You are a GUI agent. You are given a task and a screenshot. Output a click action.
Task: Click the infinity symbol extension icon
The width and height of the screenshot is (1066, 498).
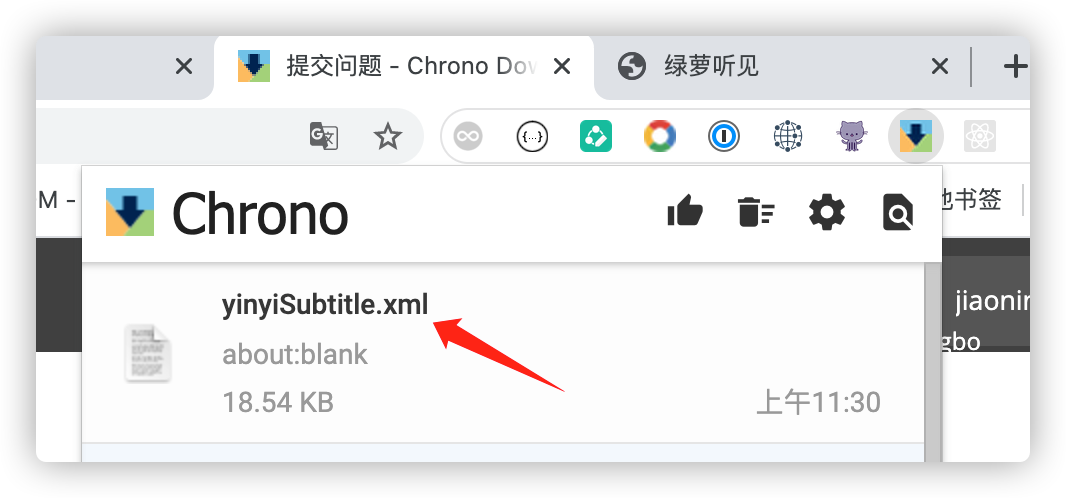click(468, 136)
